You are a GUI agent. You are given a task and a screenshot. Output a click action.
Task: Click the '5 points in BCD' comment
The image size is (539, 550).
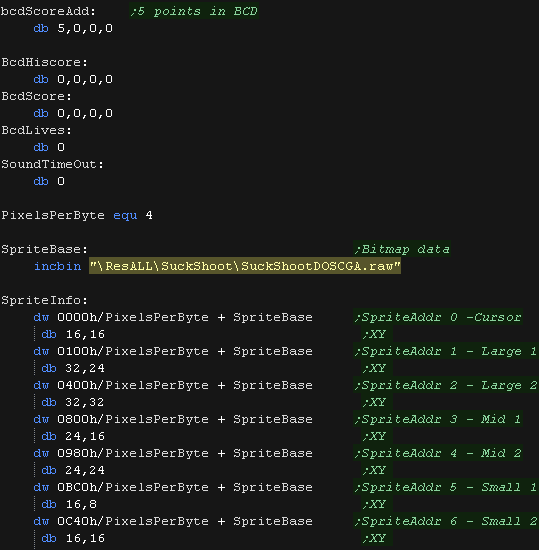[x=194, y=11]
